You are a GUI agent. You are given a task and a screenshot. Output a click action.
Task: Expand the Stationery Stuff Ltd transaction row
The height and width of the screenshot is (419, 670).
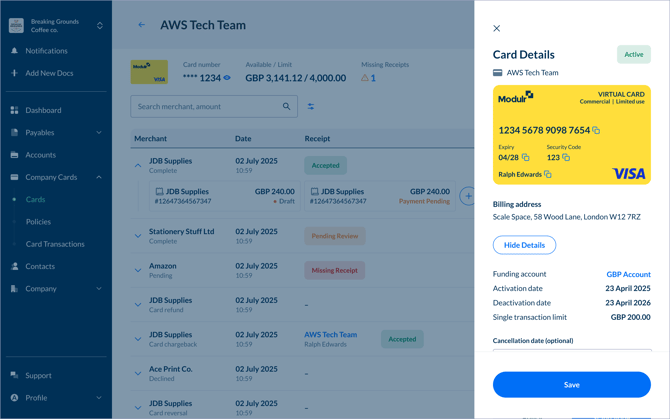(x=138, y=236)
